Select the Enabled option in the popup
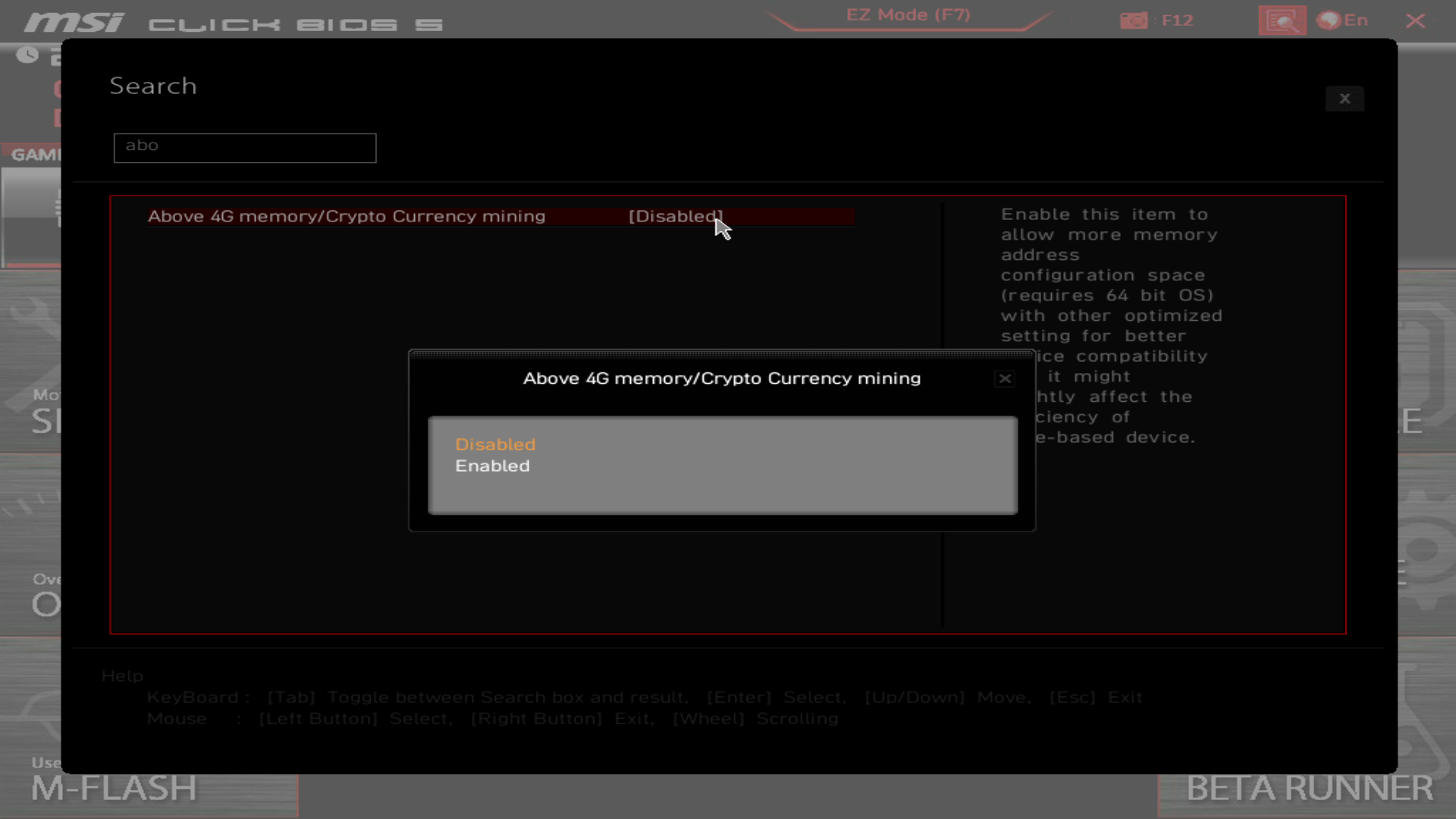Image resolution: width=1456 pixels, height=819 pixels. pos(492,466)
